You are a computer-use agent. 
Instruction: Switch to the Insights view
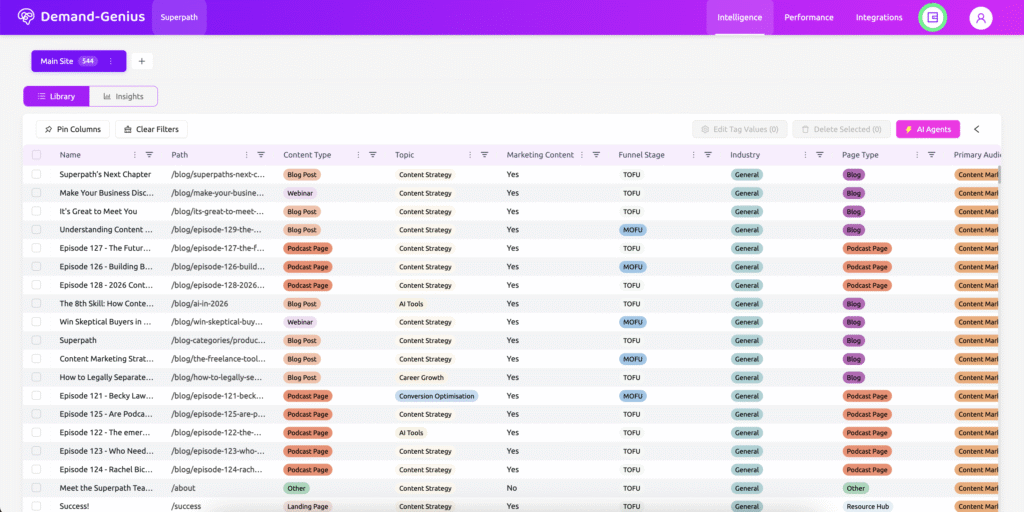click(x=124, y=97)
